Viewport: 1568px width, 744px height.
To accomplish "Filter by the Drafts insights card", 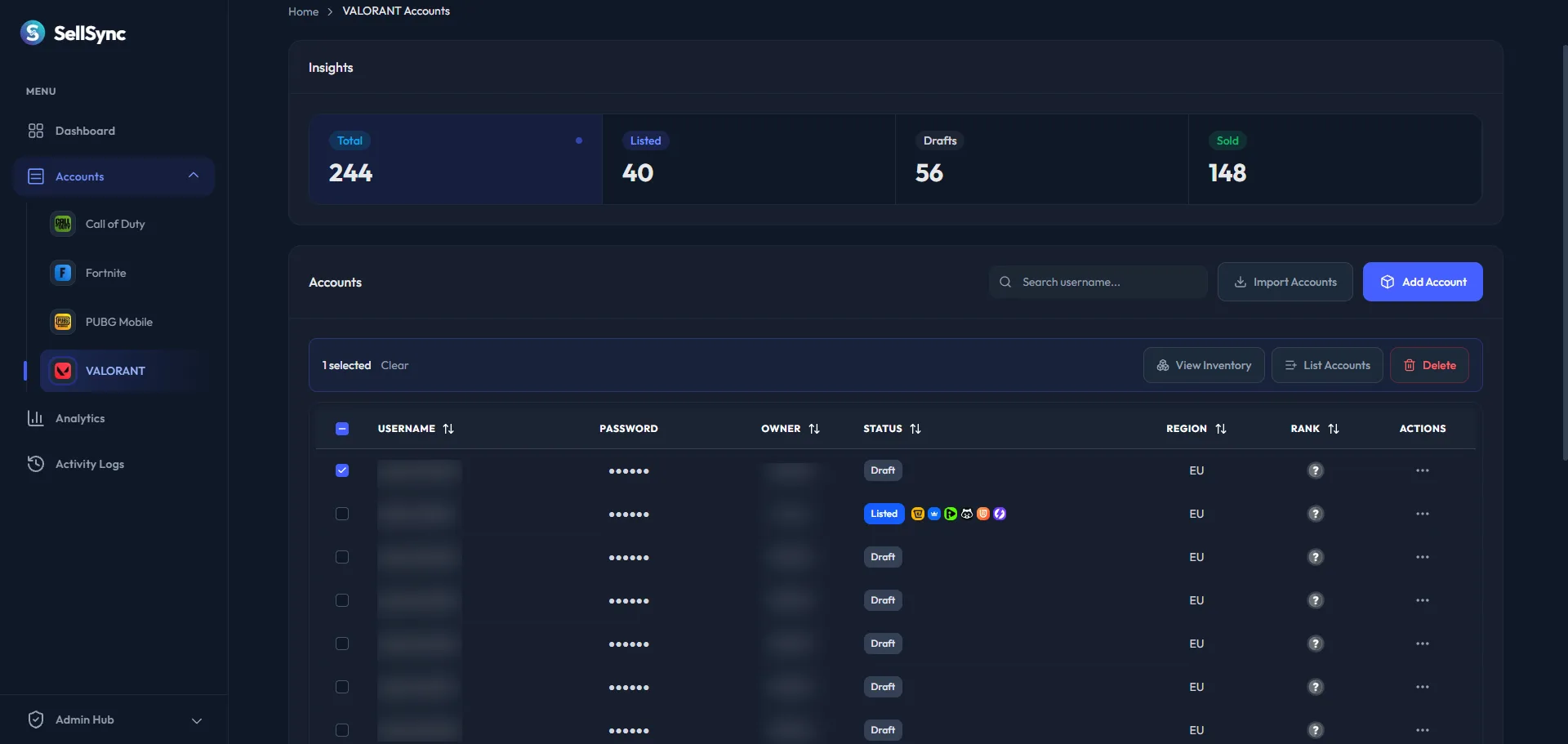I will [x=1042, y=159].
